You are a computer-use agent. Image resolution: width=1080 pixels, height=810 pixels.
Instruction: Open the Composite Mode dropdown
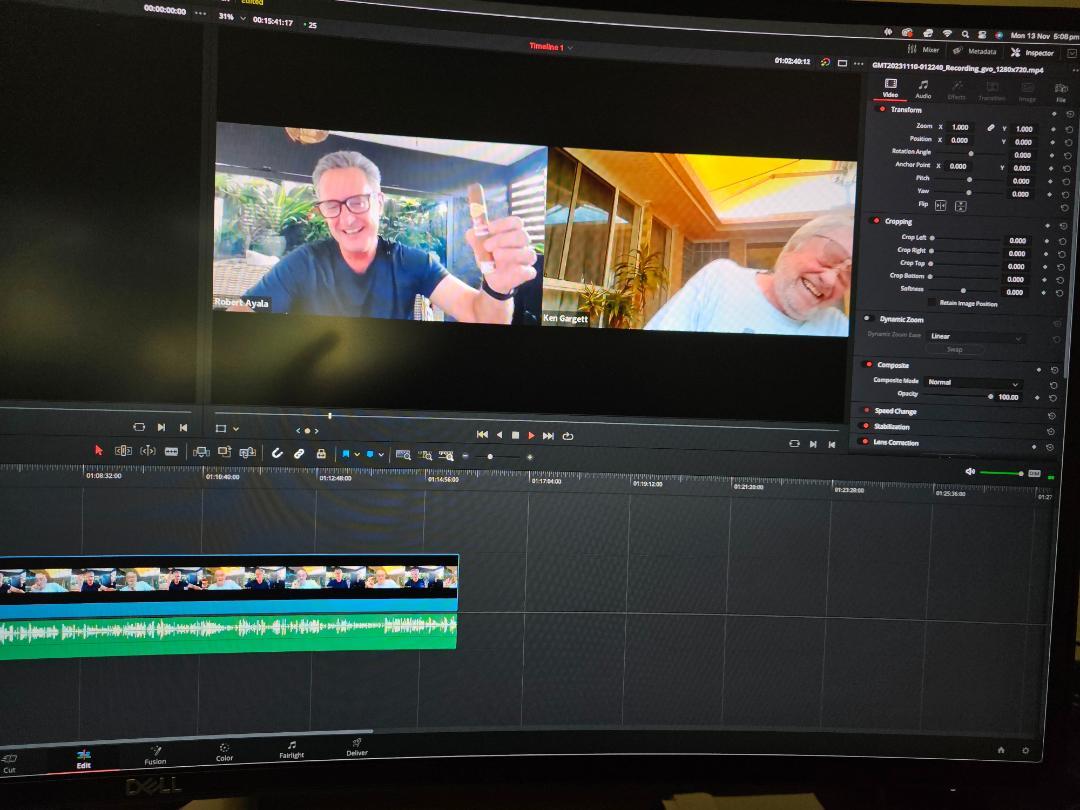[x=973, y=382]
